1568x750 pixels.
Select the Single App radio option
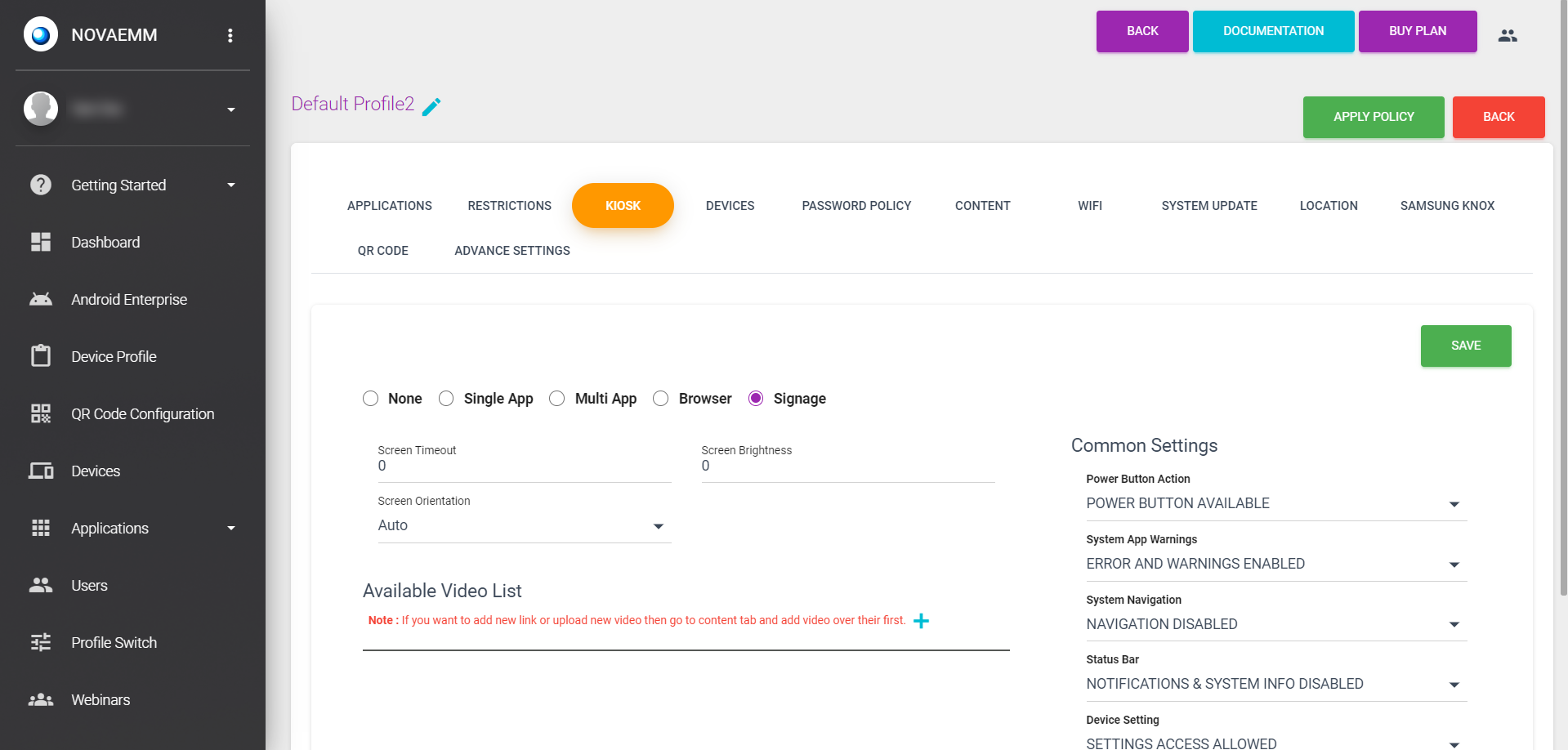pos(446,399)
